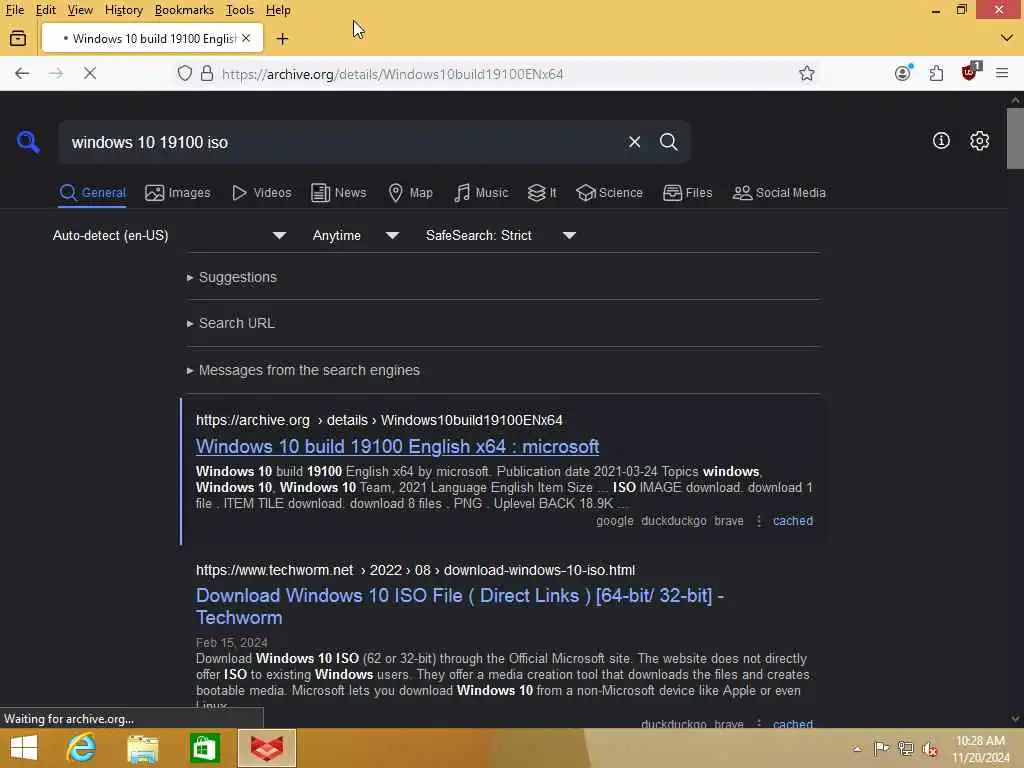Open network status tray icon

(x=906, y=748)
